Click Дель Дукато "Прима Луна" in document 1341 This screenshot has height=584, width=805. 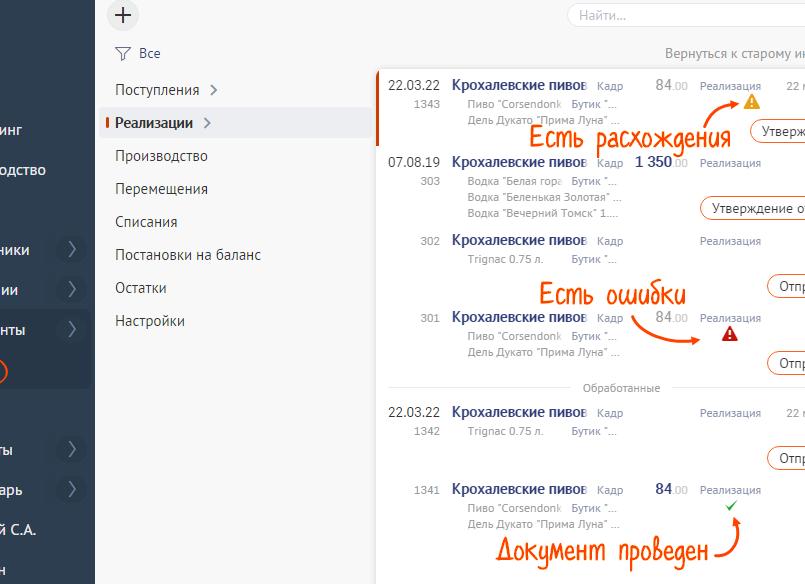[x=543, y=524]
